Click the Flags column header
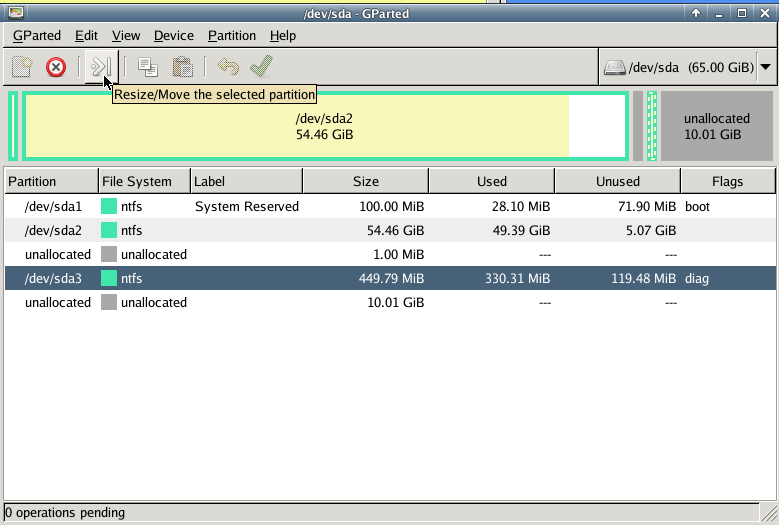Image resolution: width=779 pixels, height=525 pixels. tap(727, 181)
